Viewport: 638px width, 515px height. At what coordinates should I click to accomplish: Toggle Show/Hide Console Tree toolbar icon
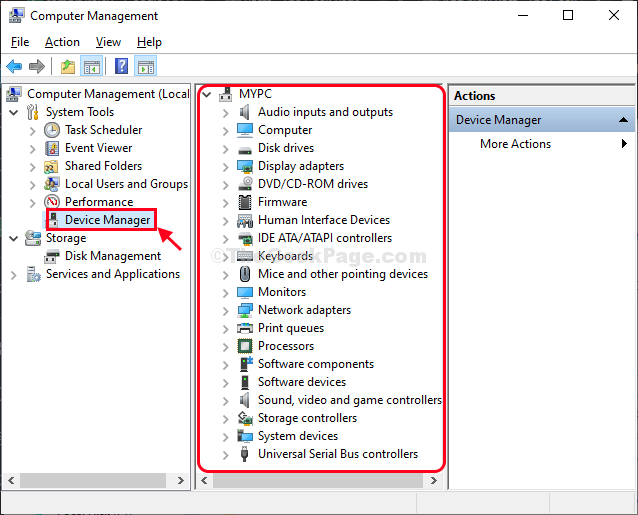coord(91,66)
